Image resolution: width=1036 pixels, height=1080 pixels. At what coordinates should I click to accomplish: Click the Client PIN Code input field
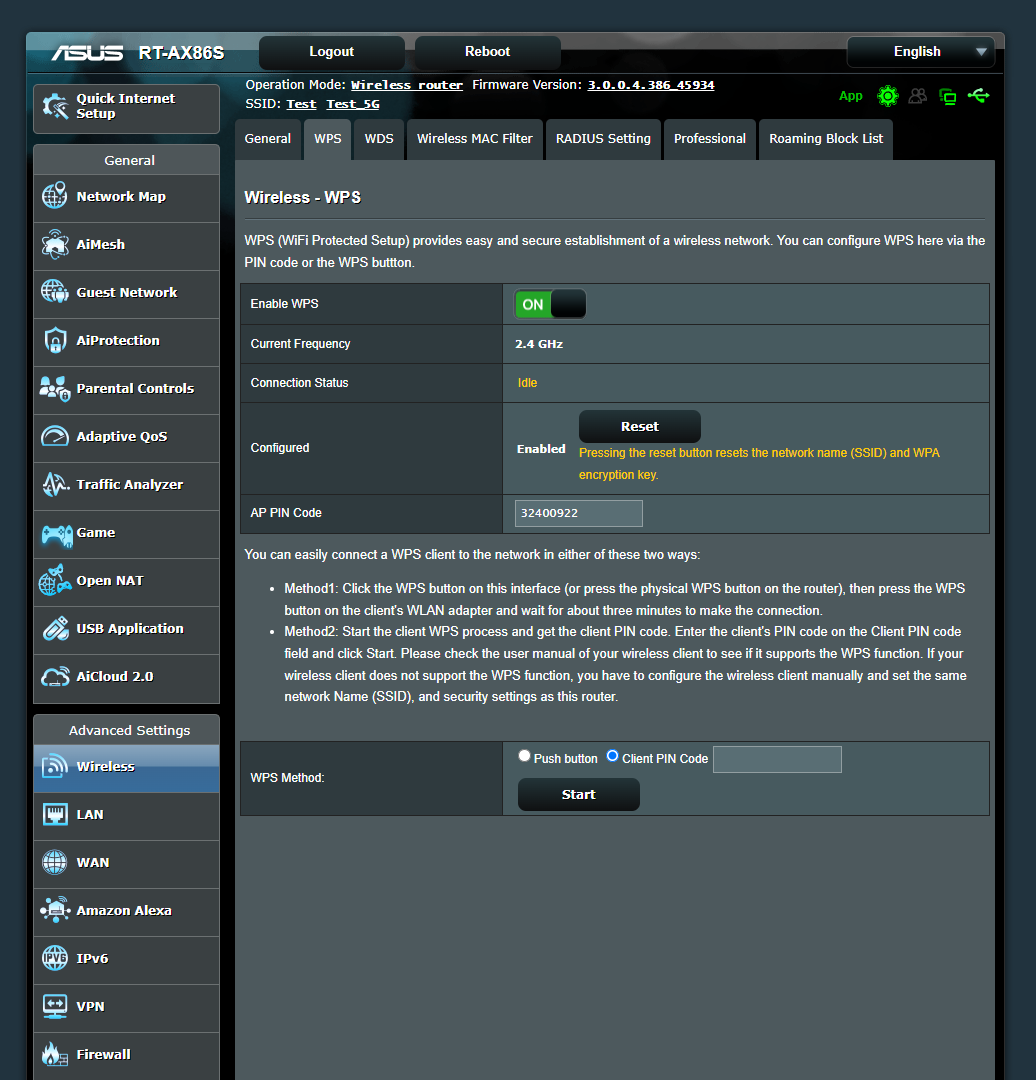[x=777, y=759]
